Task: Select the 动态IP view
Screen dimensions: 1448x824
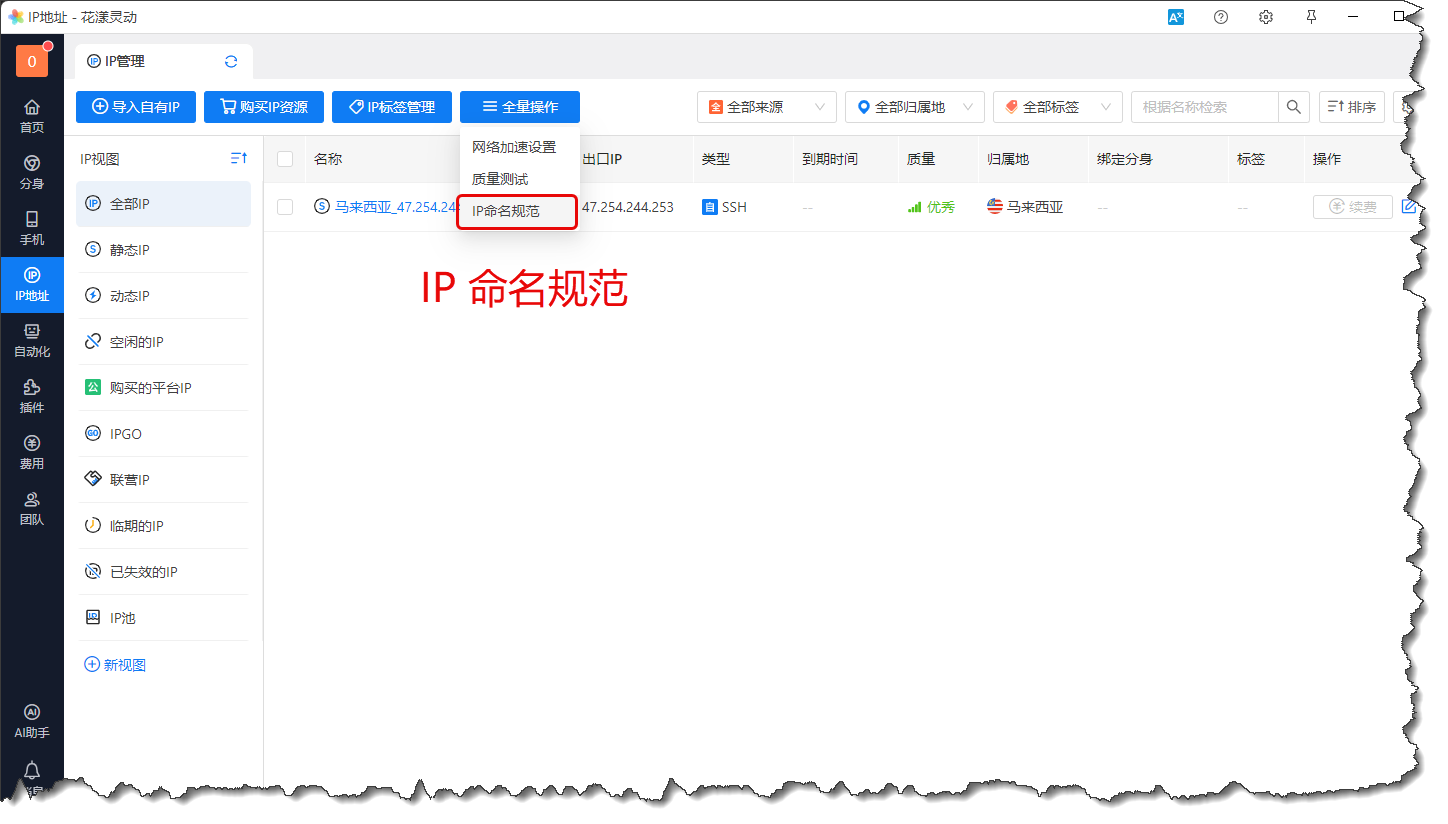Action: 163,296
